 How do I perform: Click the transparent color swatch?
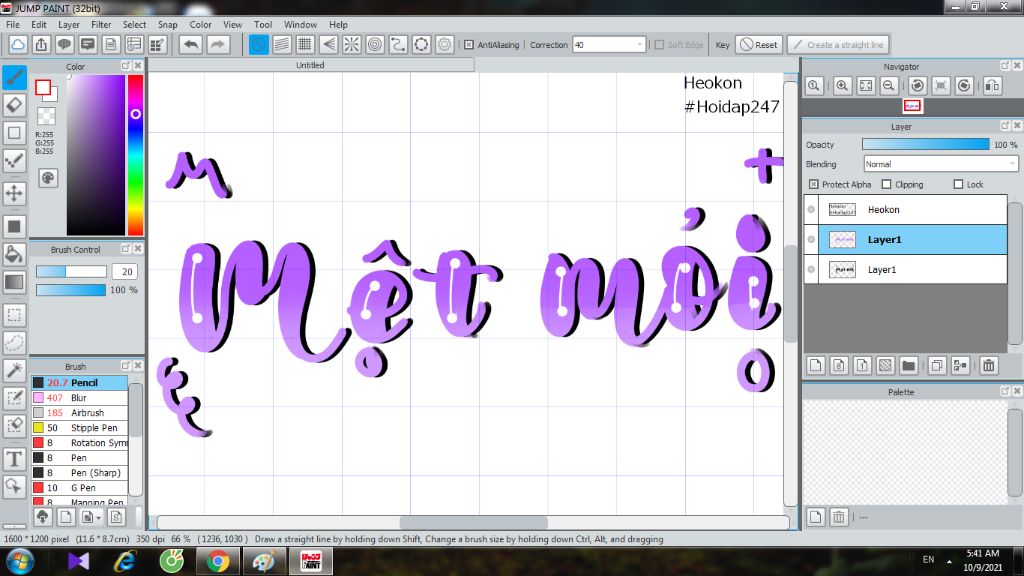point(46,116)
